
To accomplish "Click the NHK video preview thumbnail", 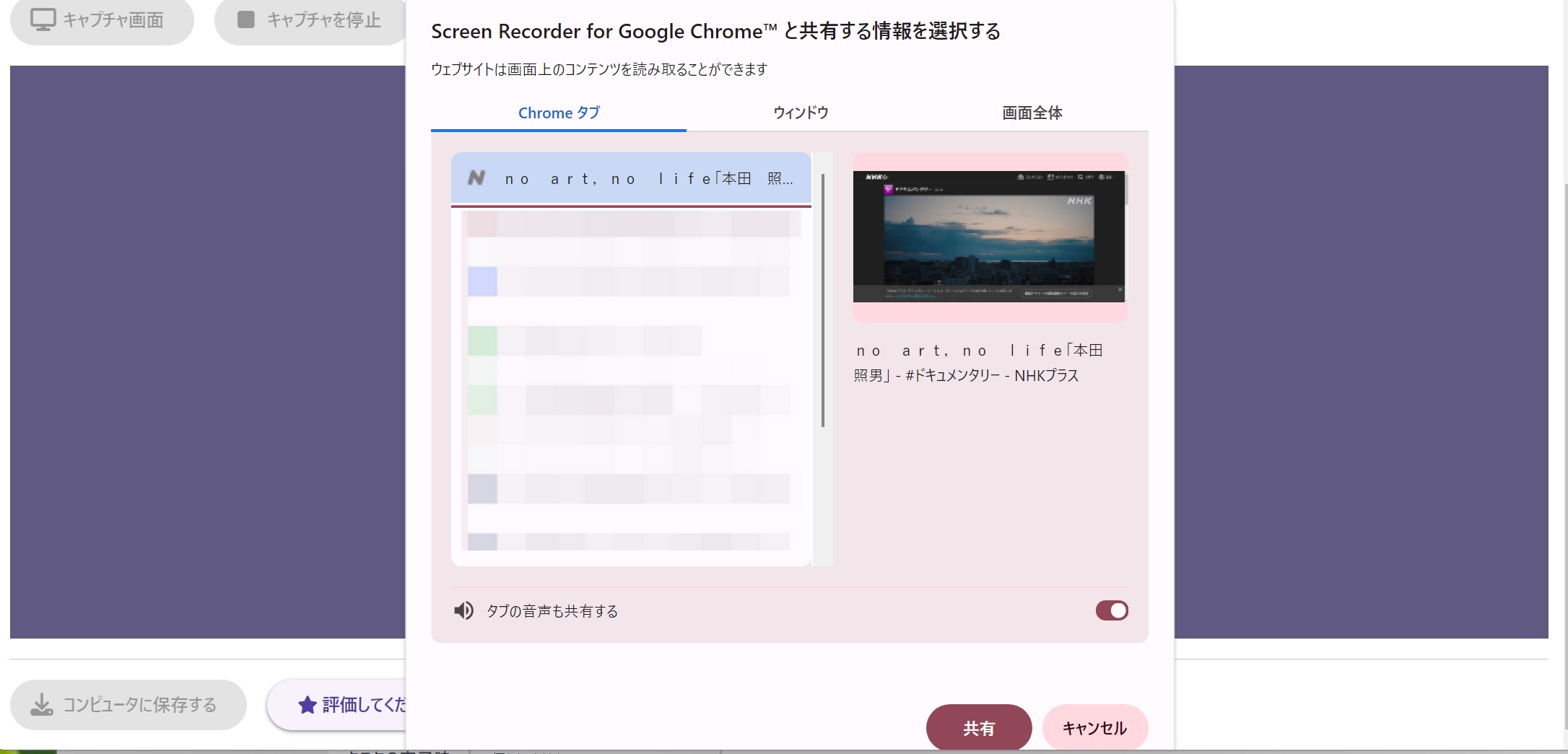I will tap(990, 237).
